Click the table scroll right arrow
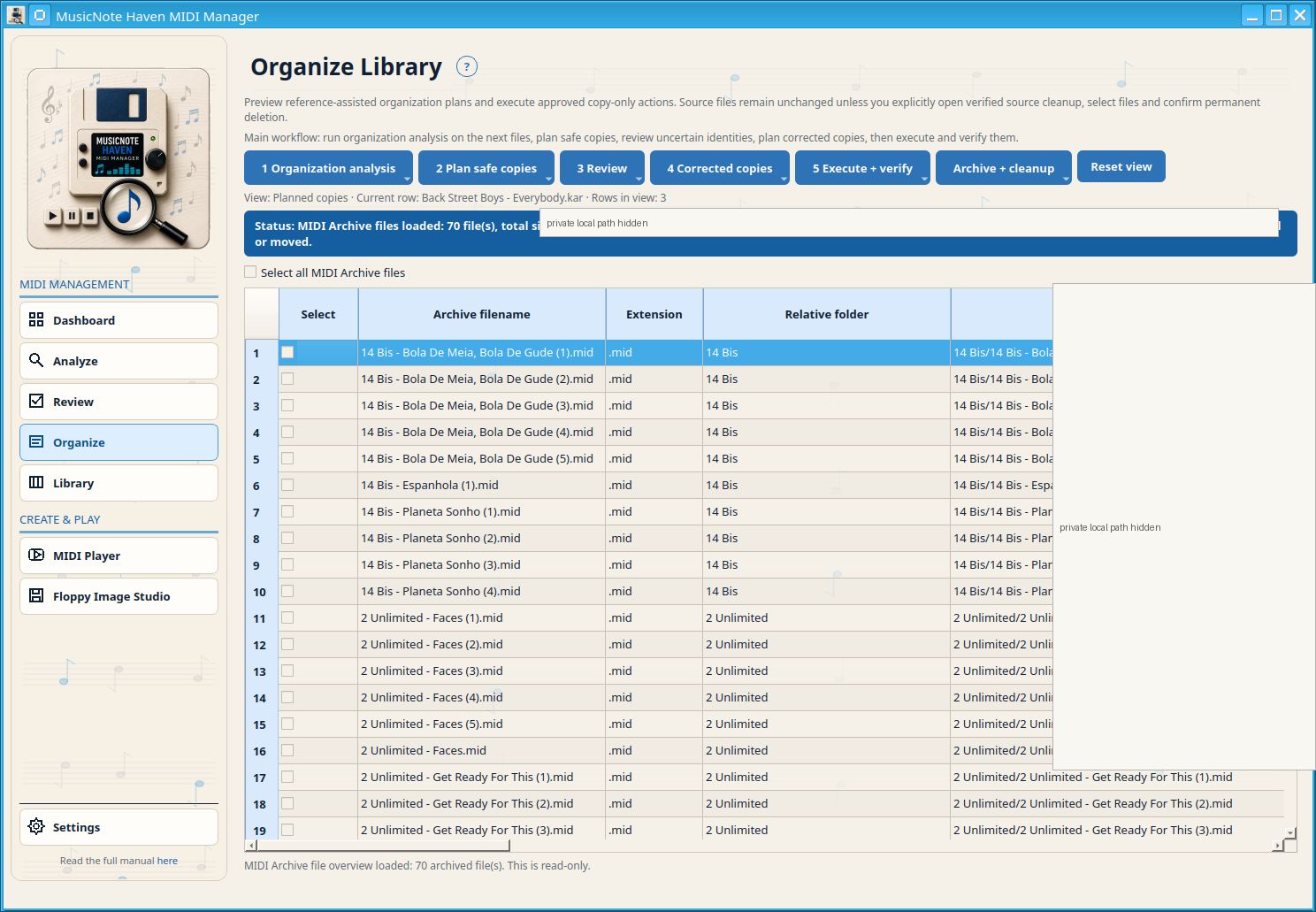 pyautogui.click(x=1277, y=846)
